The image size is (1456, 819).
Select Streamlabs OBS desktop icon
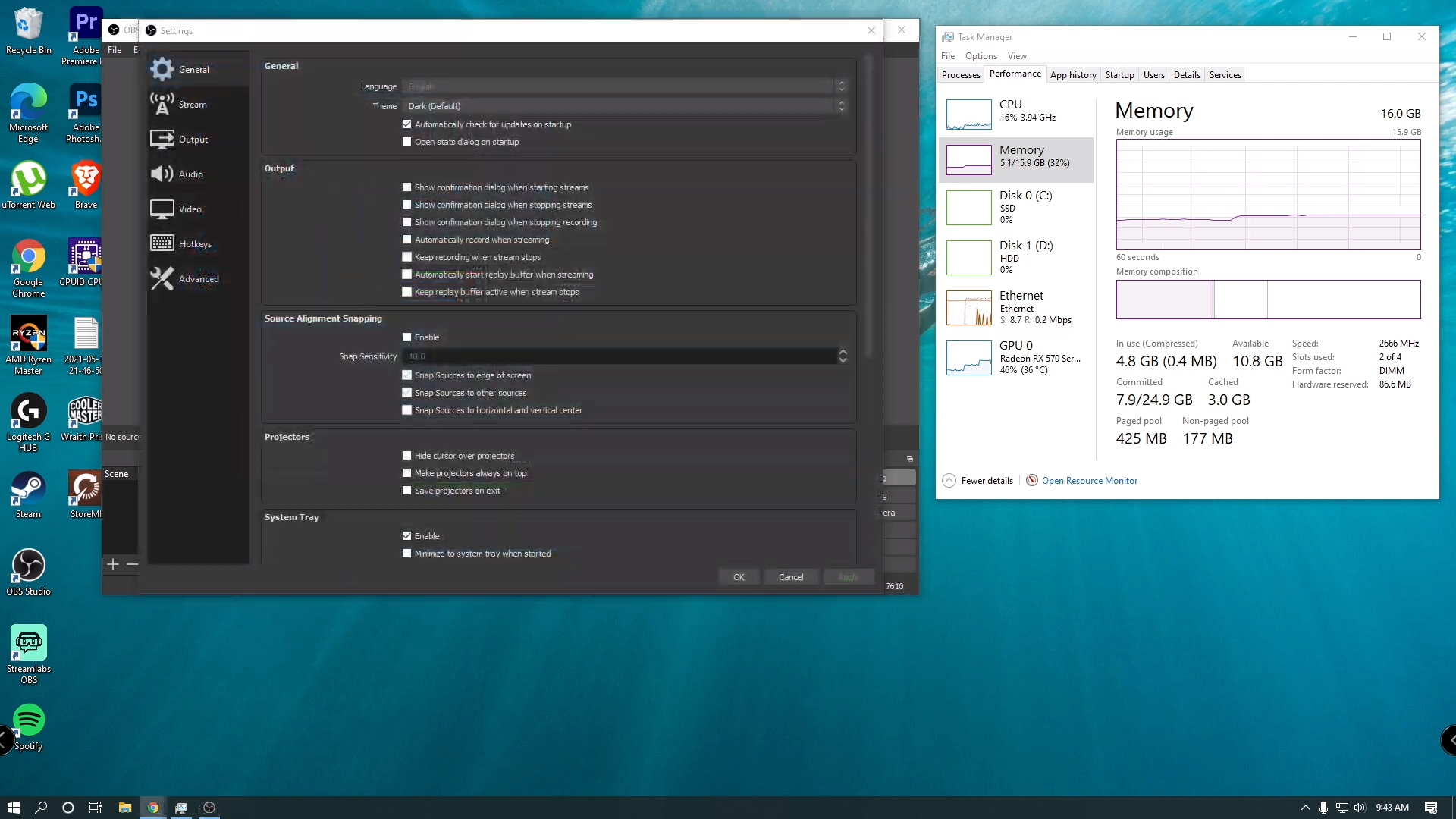28,654
